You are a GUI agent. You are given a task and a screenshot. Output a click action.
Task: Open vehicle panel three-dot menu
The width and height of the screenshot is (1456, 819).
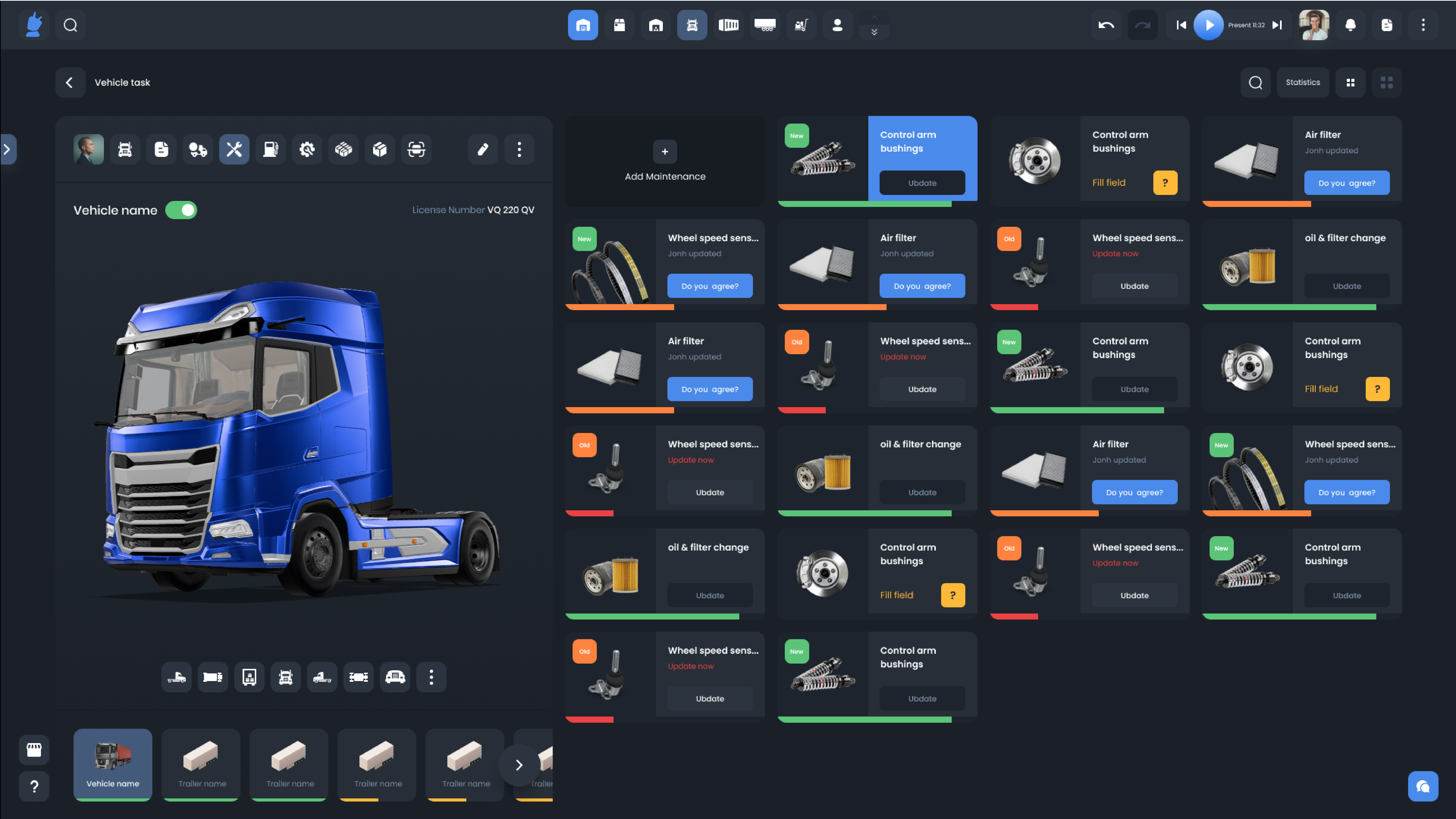519,149
